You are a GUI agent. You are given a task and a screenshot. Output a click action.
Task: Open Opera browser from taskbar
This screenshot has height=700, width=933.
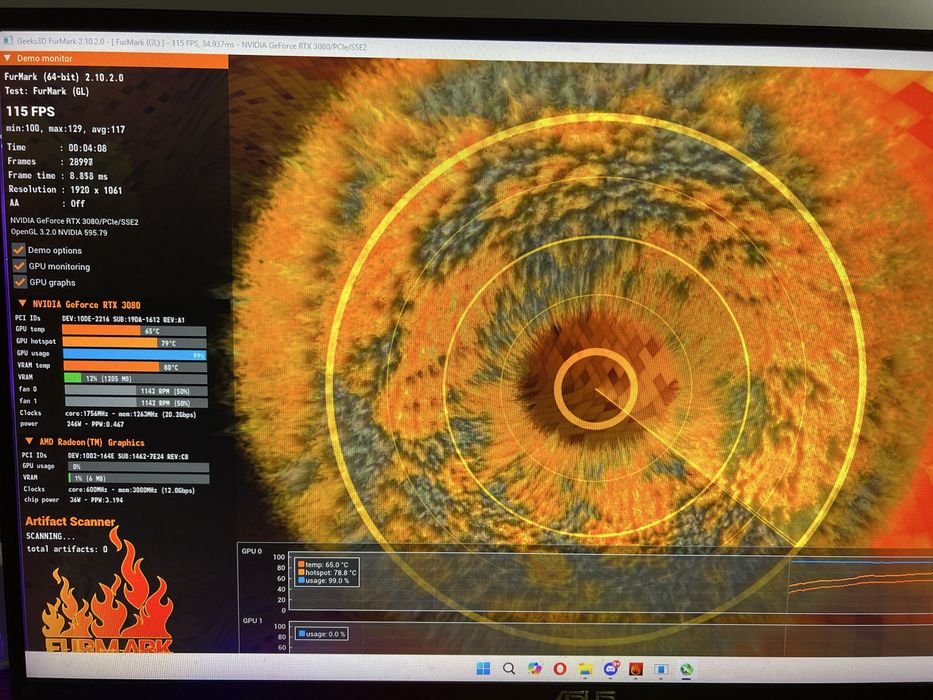point(559,668)
